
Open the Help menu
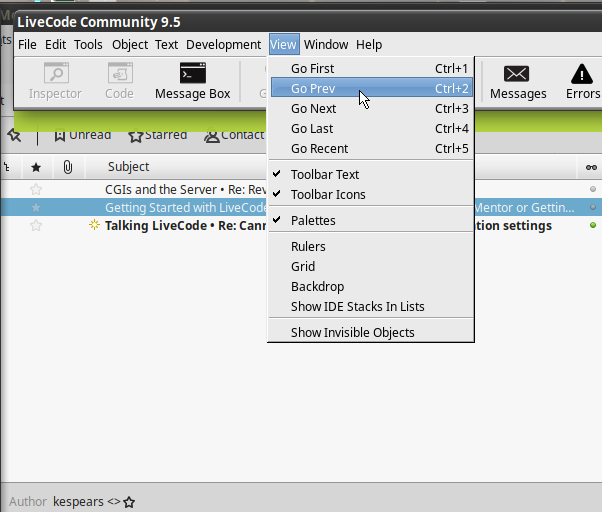point(369,45)
